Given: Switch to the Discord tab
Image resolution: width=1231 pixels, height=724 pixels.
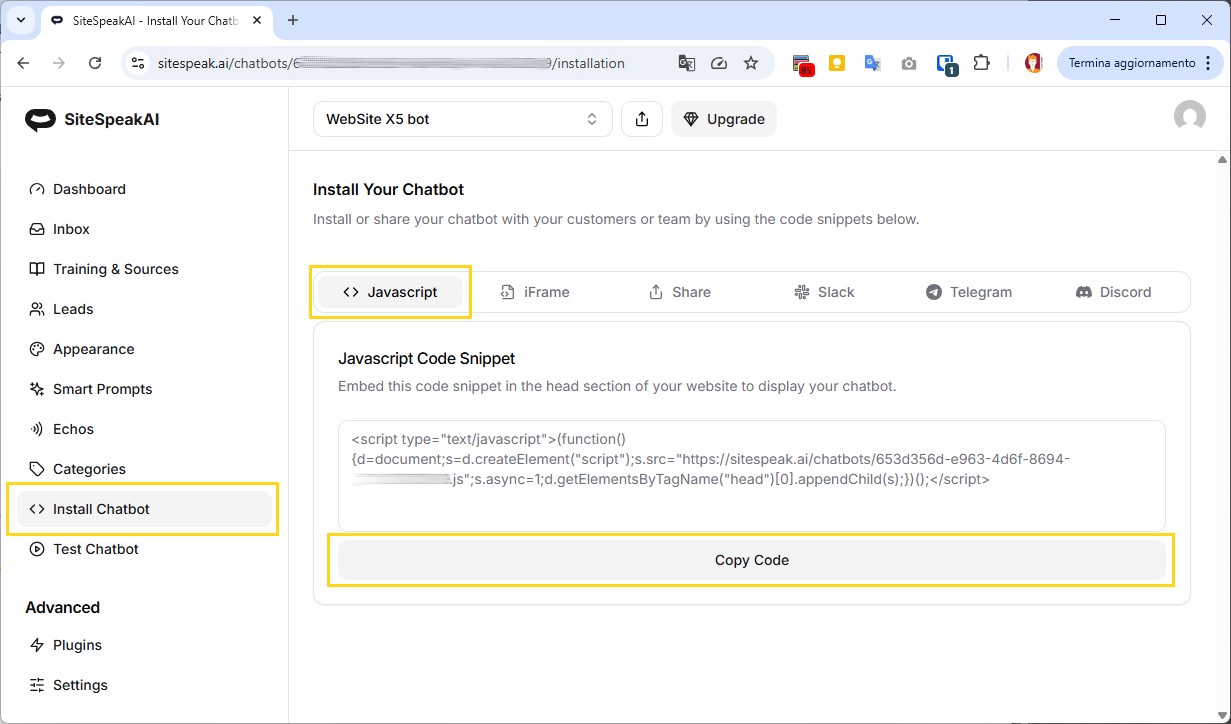Looking at the screenshot, I should tap(1114, 292).
